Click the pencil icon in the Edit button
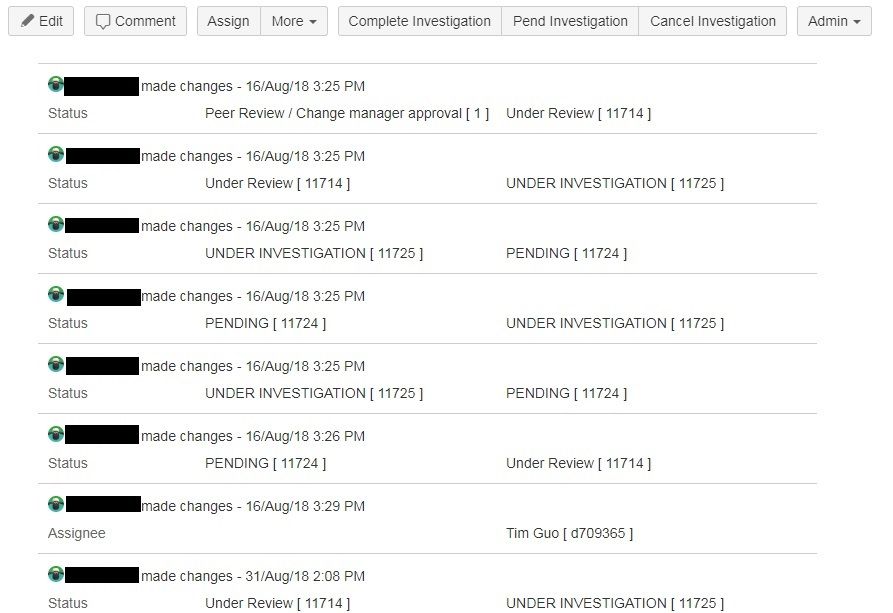Image resolution: width=893 pixels, height=613 pixels. click(27, 21)
